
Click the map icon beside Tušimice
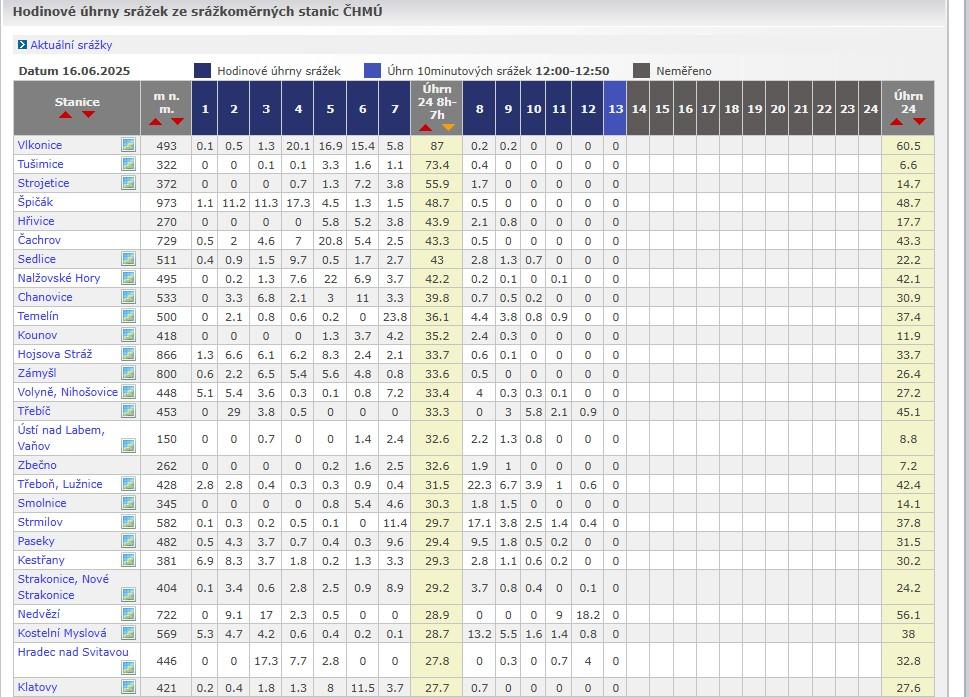tap(128, 164)
